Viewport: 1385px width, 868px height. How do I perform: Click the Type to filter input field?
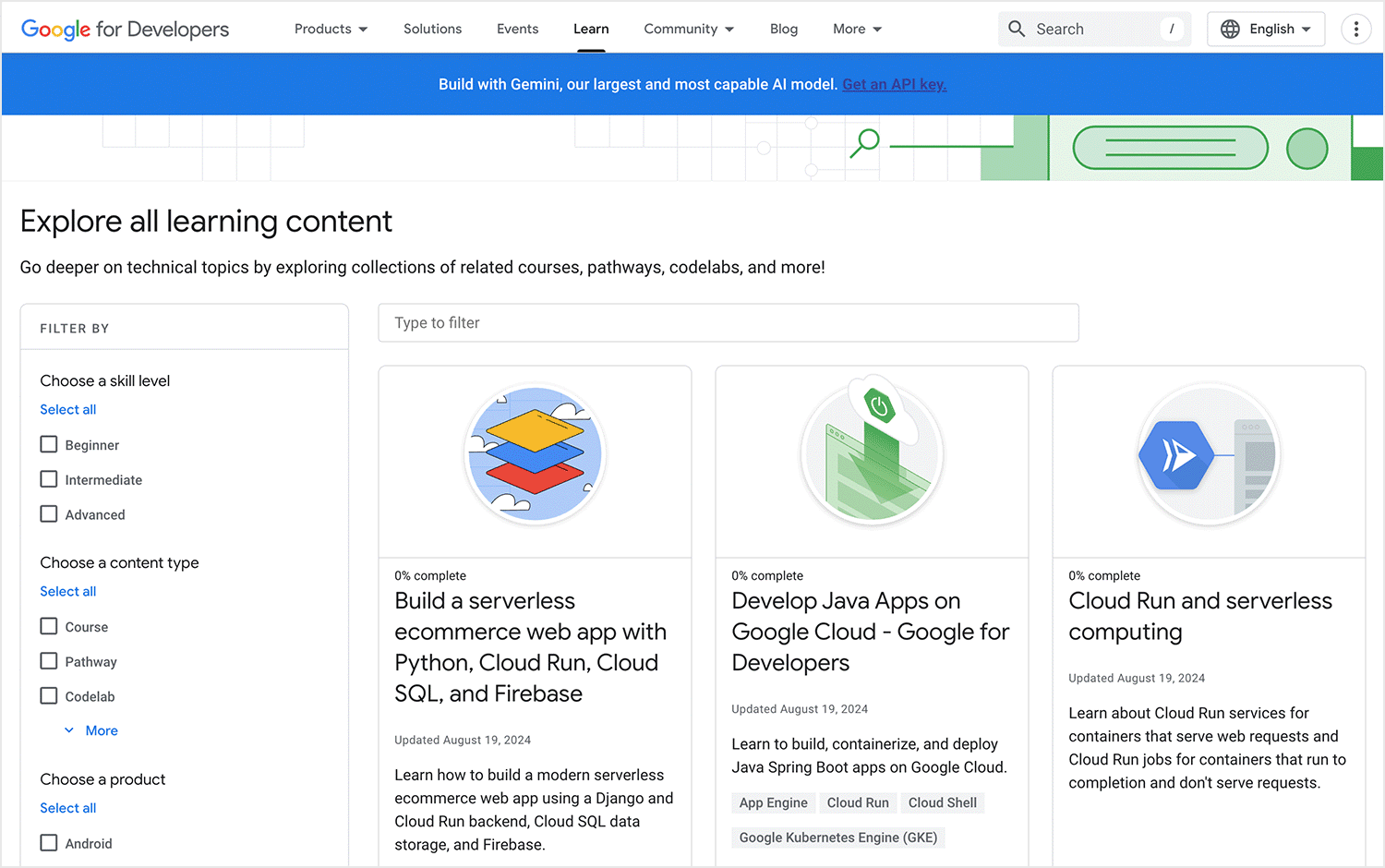729,322
